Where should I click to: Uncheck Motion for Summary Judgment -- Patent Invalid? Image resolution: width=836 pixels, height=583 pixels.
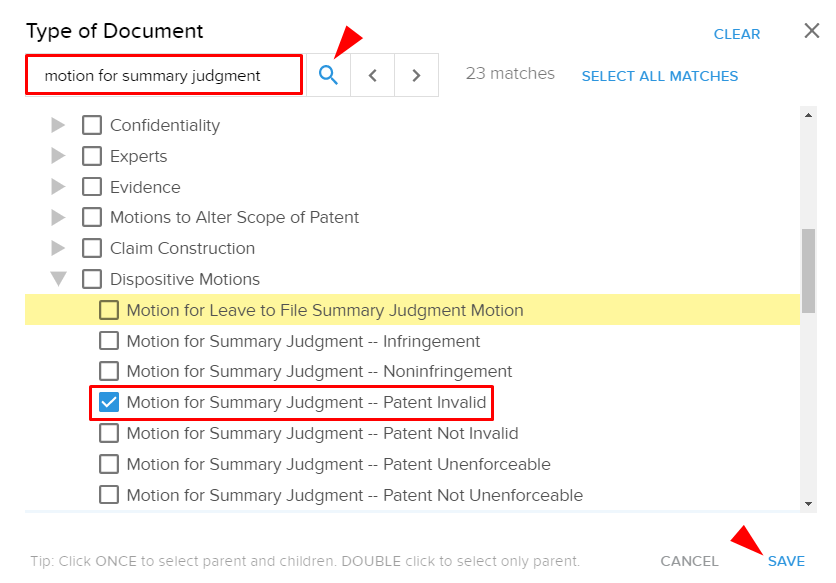coord(109,402)
